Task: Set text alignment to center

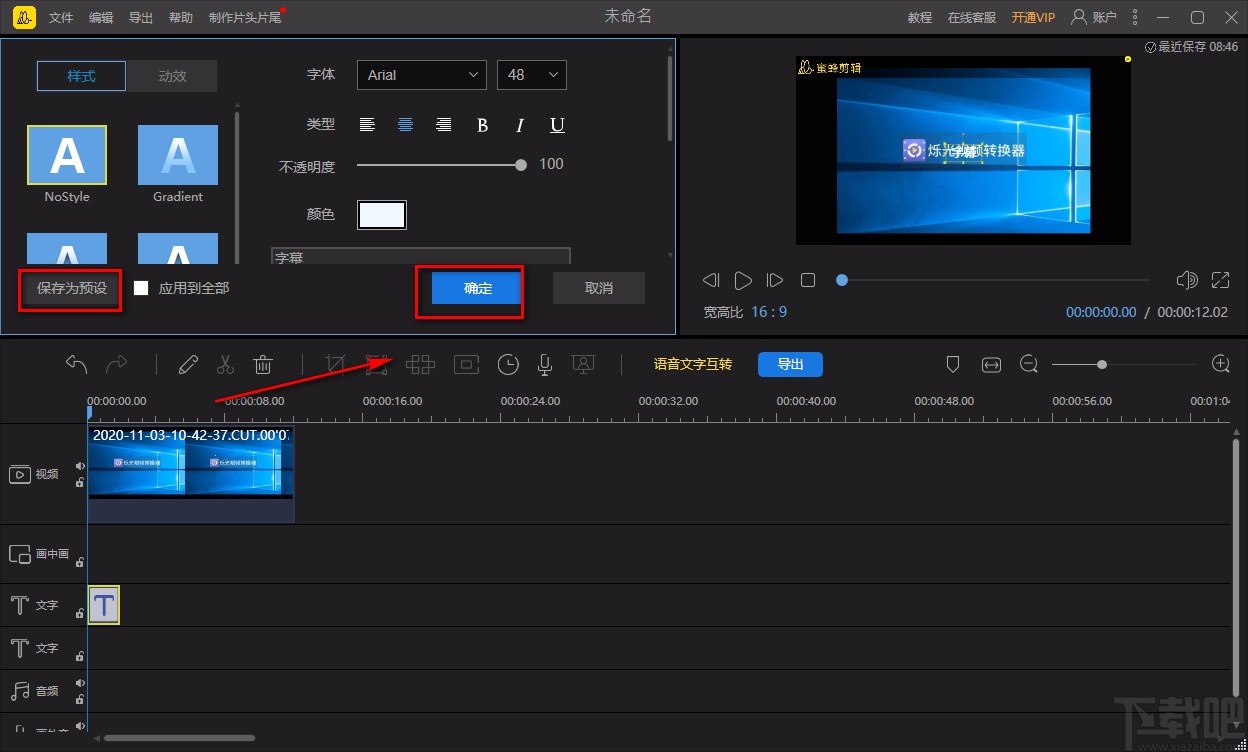Action: [405, 125]
